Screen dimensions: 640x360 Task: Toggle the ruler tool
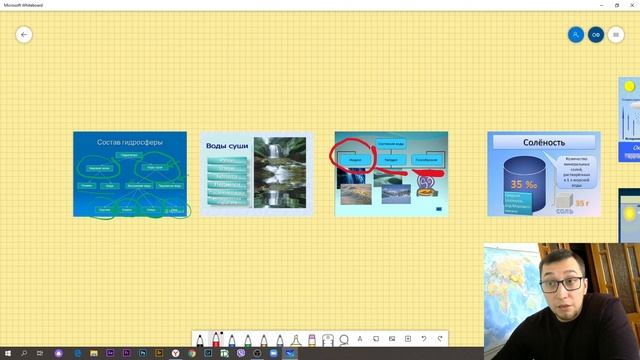pos(328,340)
